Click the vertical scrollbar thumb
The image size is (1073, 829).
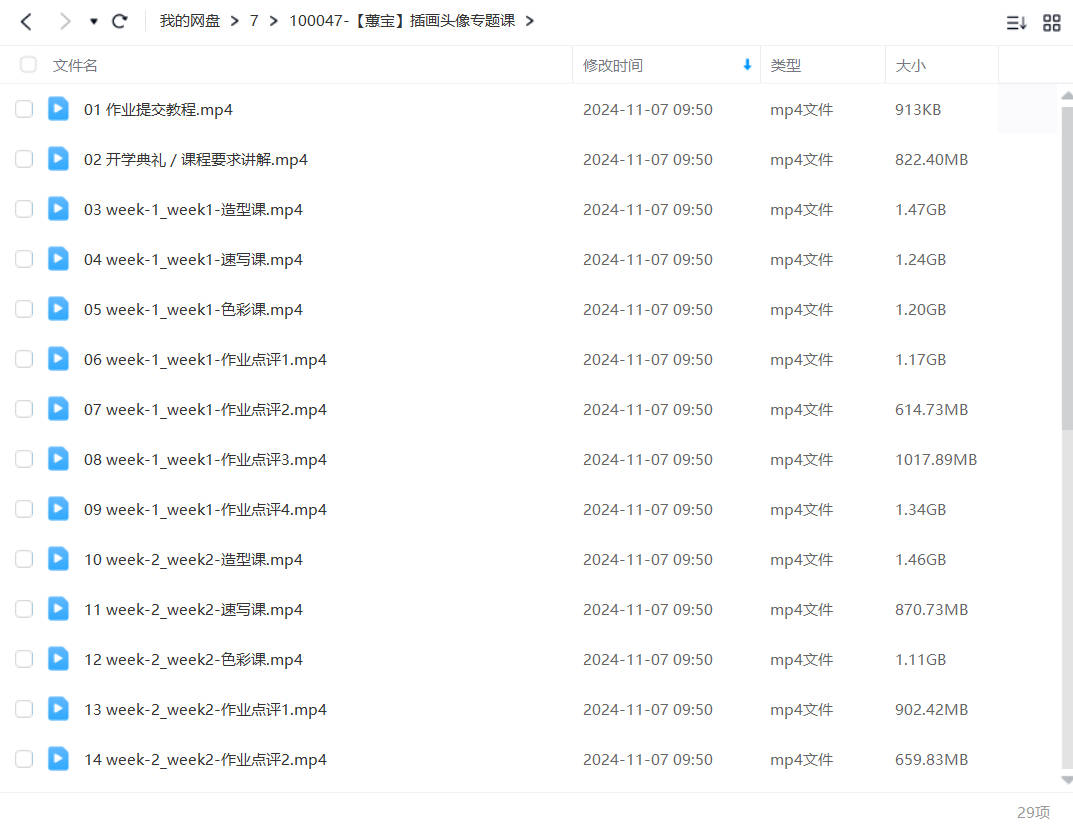pyautogui.click(x=1067, y=267)
